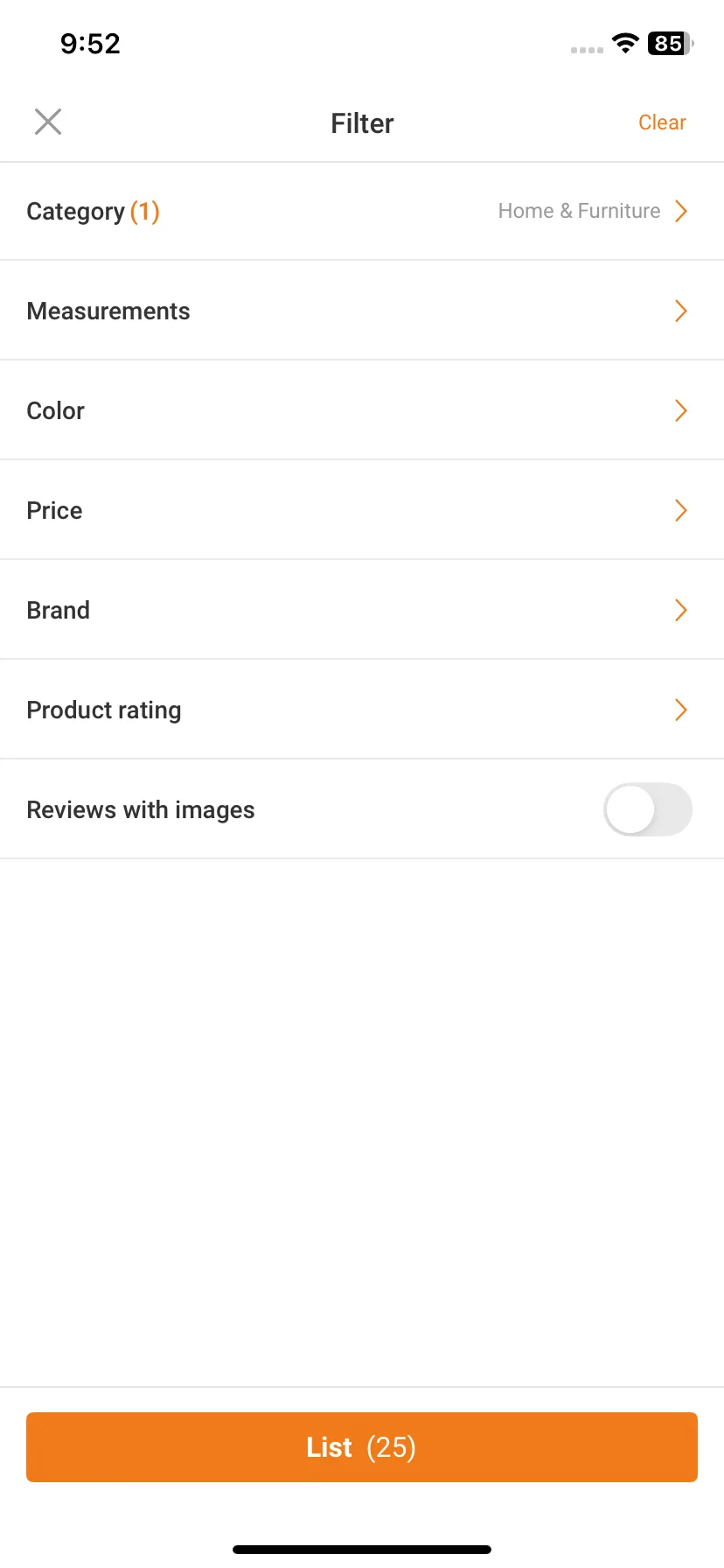Open the Product rating filter
The width and height of the screenshot is (724, 1568).
362,710
